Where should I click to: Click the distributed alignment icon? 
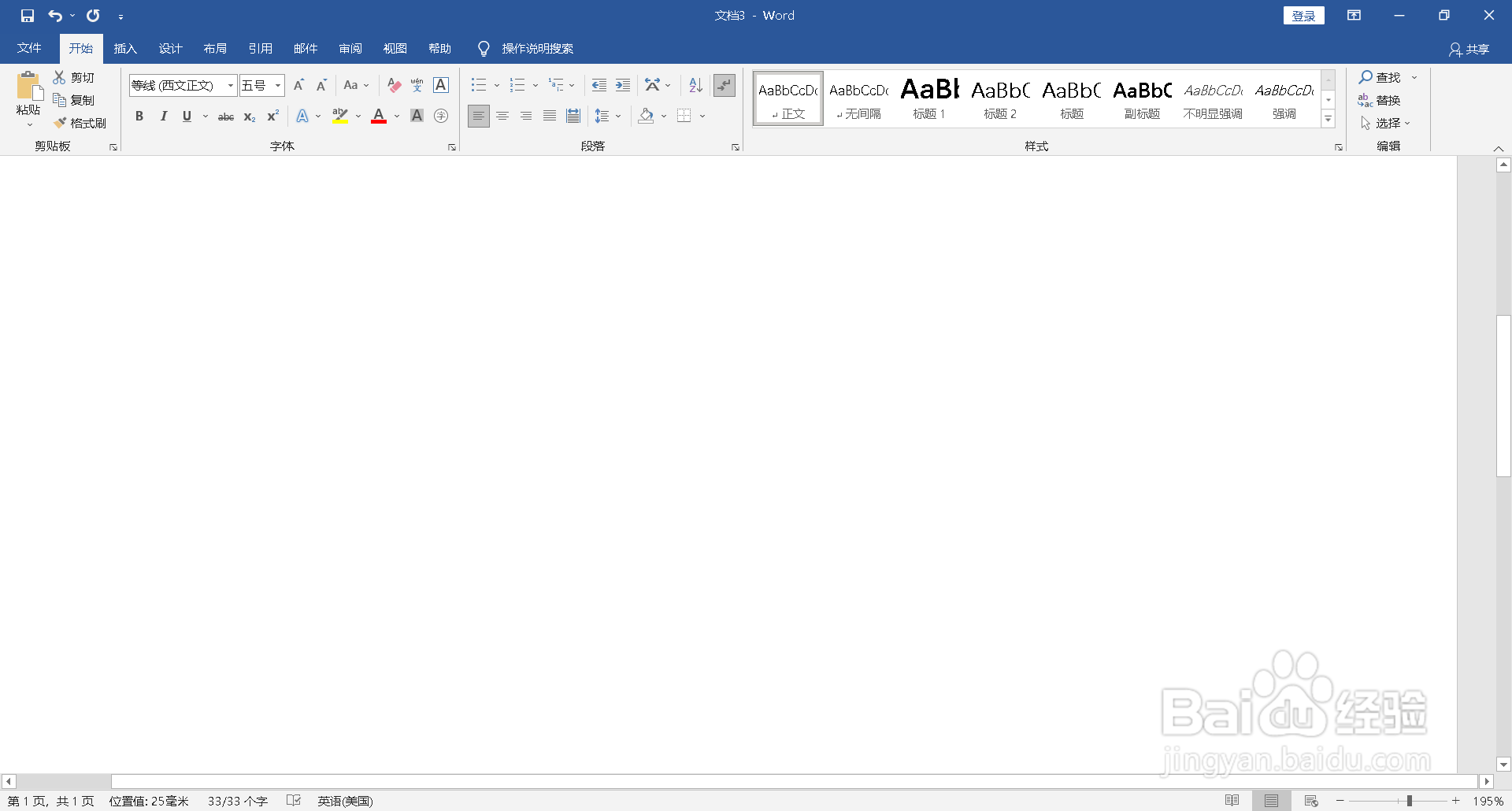(x=573, y=116)
